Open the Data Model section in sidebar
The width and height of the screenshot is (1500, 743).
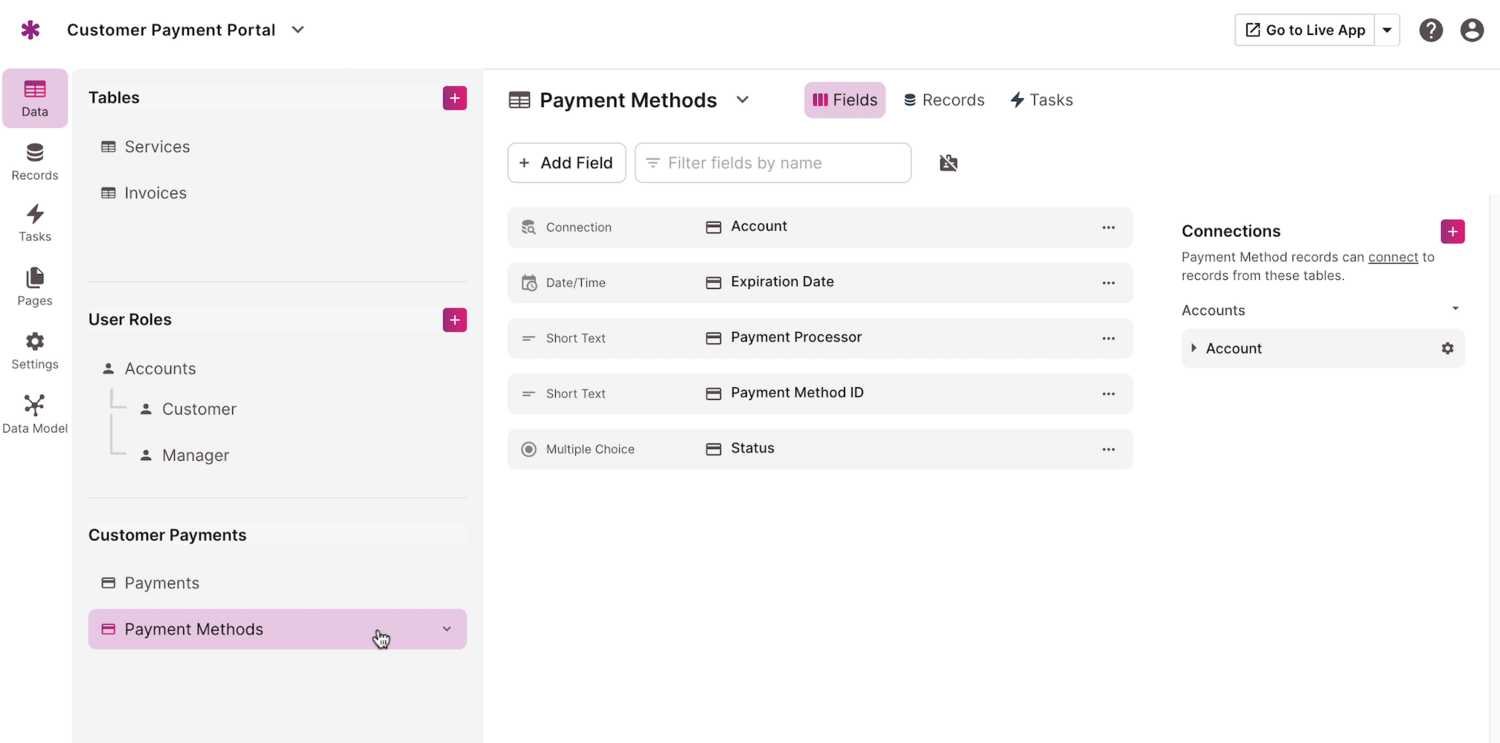35,414
